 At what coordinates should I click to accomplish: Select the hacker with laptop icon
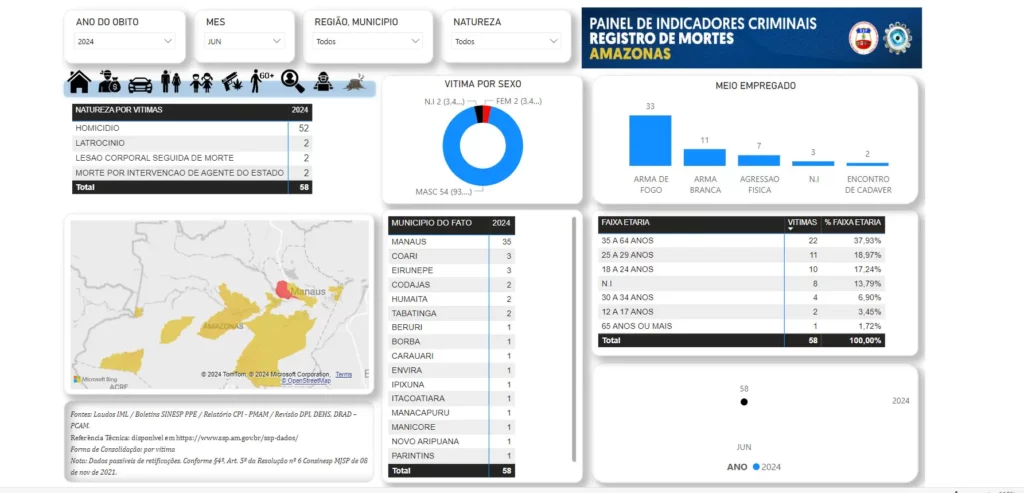(x=322, y=82)
